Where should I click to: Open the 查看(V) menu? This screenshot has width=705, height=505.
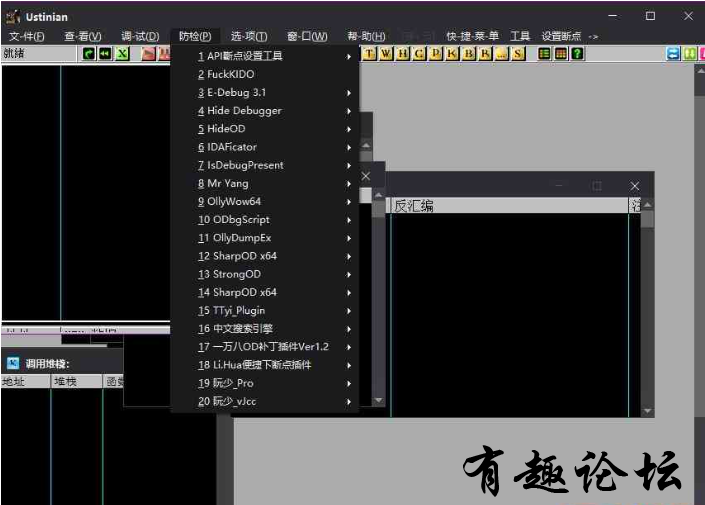tap(83, 36)
